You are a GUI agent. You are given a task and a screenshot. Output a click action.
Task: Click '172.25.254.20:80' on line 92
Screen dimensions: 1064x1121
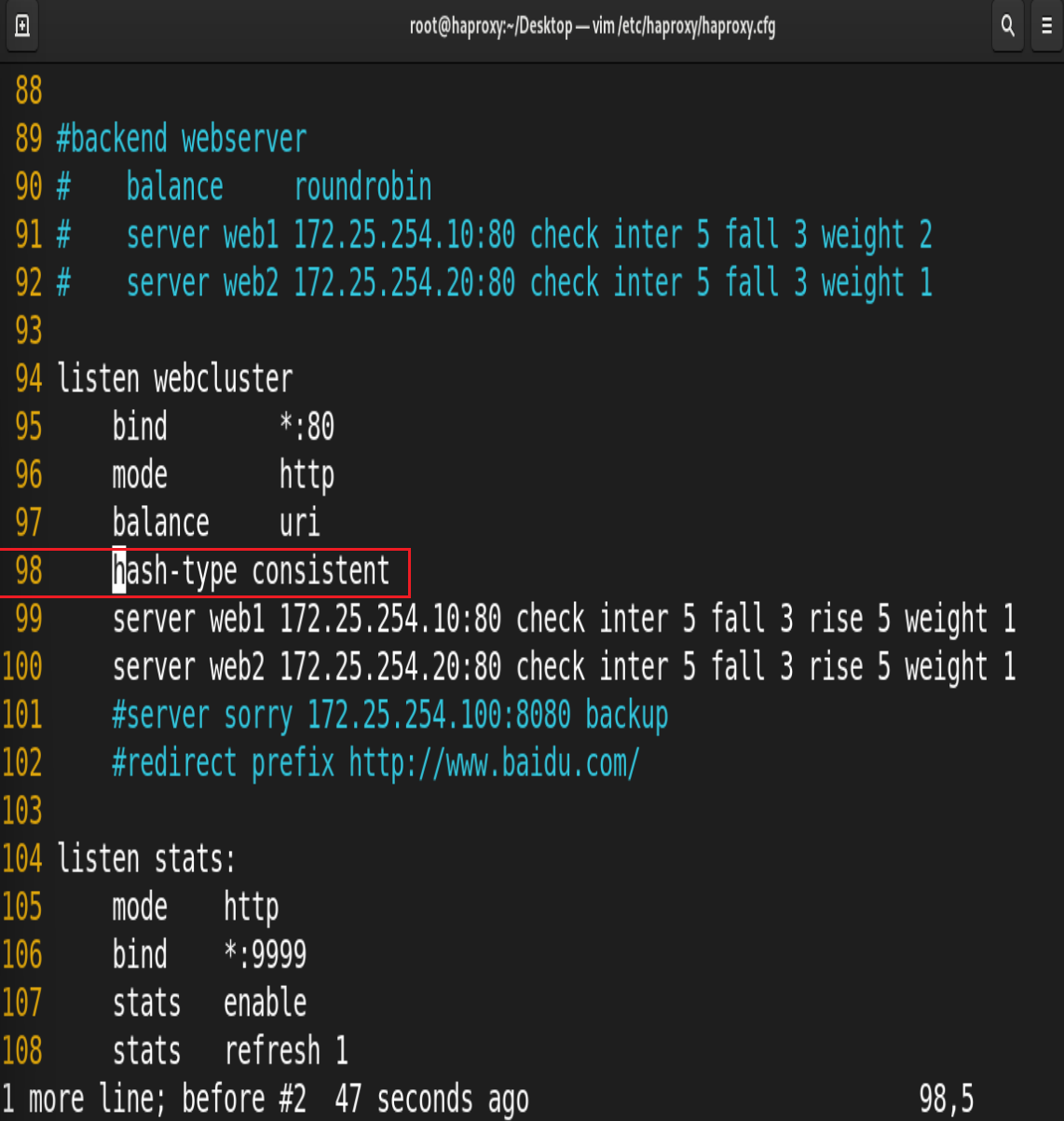tap(404, 283)
